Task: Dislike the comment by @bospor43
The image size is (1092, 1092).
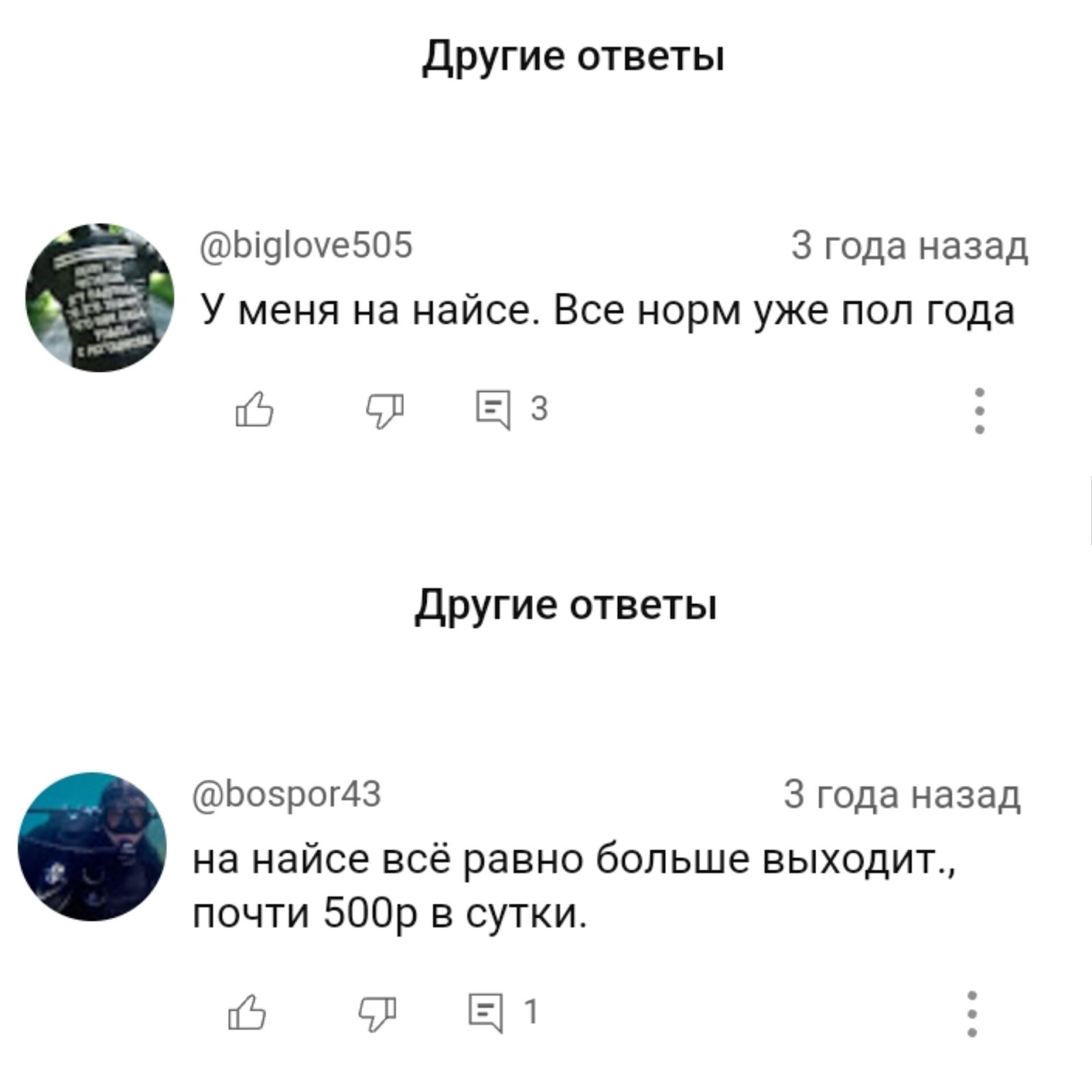Action: (377, 1012)
